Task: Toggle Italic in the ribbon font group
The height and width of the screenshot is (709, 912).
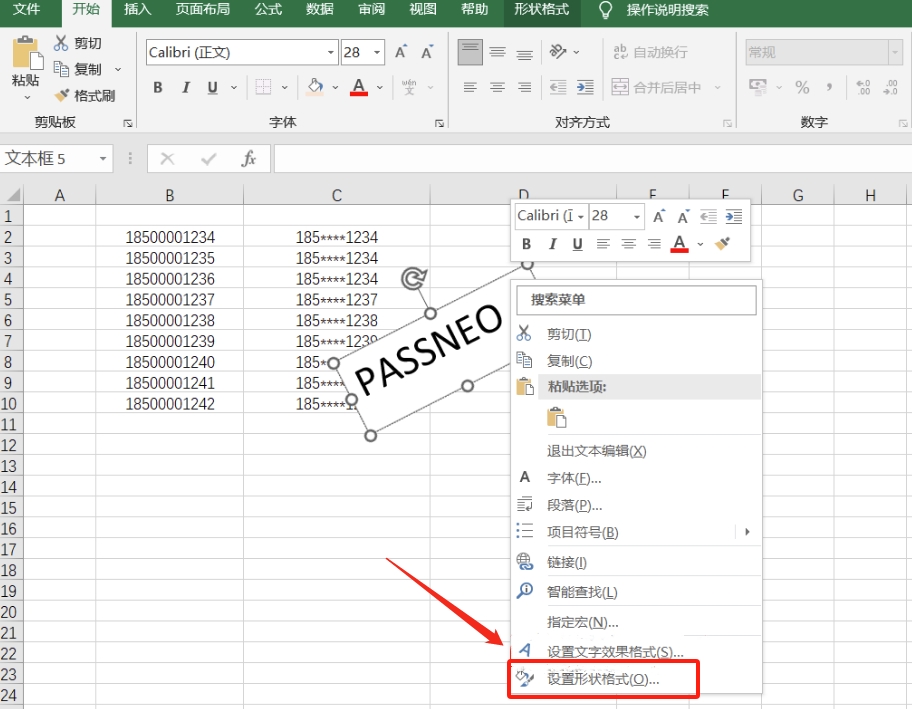Action: [186, 88]
